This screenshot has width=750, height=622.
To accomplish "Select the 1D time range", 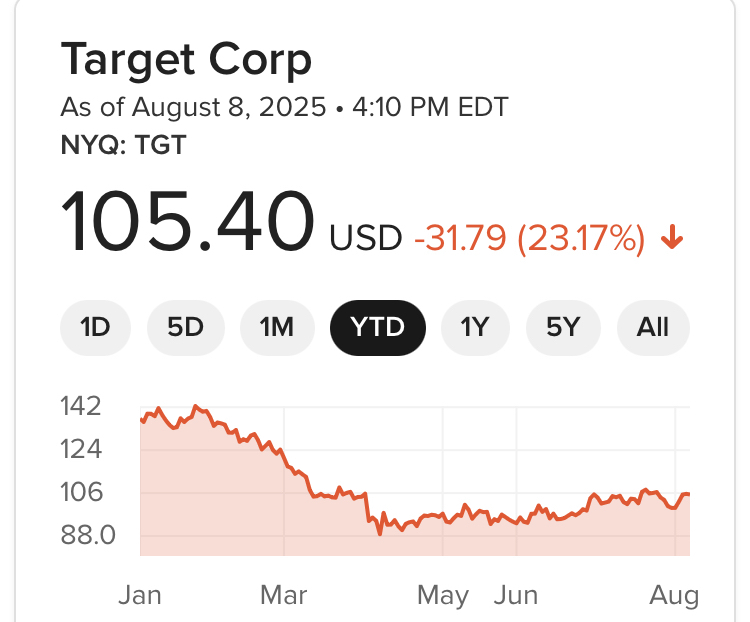I will [95, 327].
